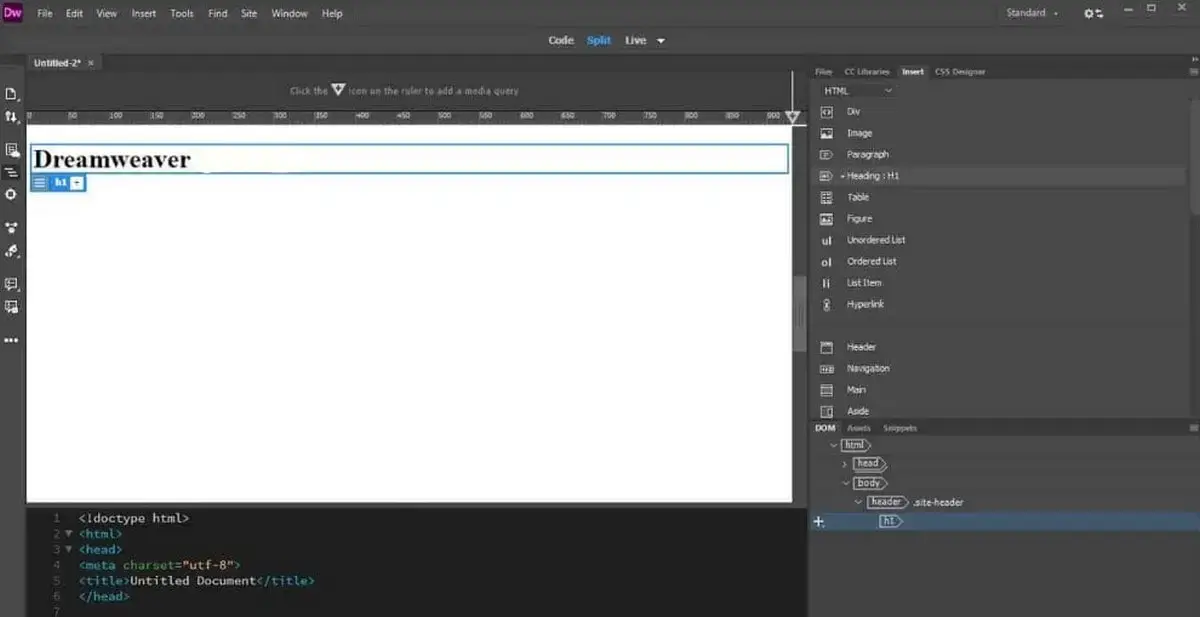
Task: Click the Table insert icon
Action: click(x=826, y=198)
